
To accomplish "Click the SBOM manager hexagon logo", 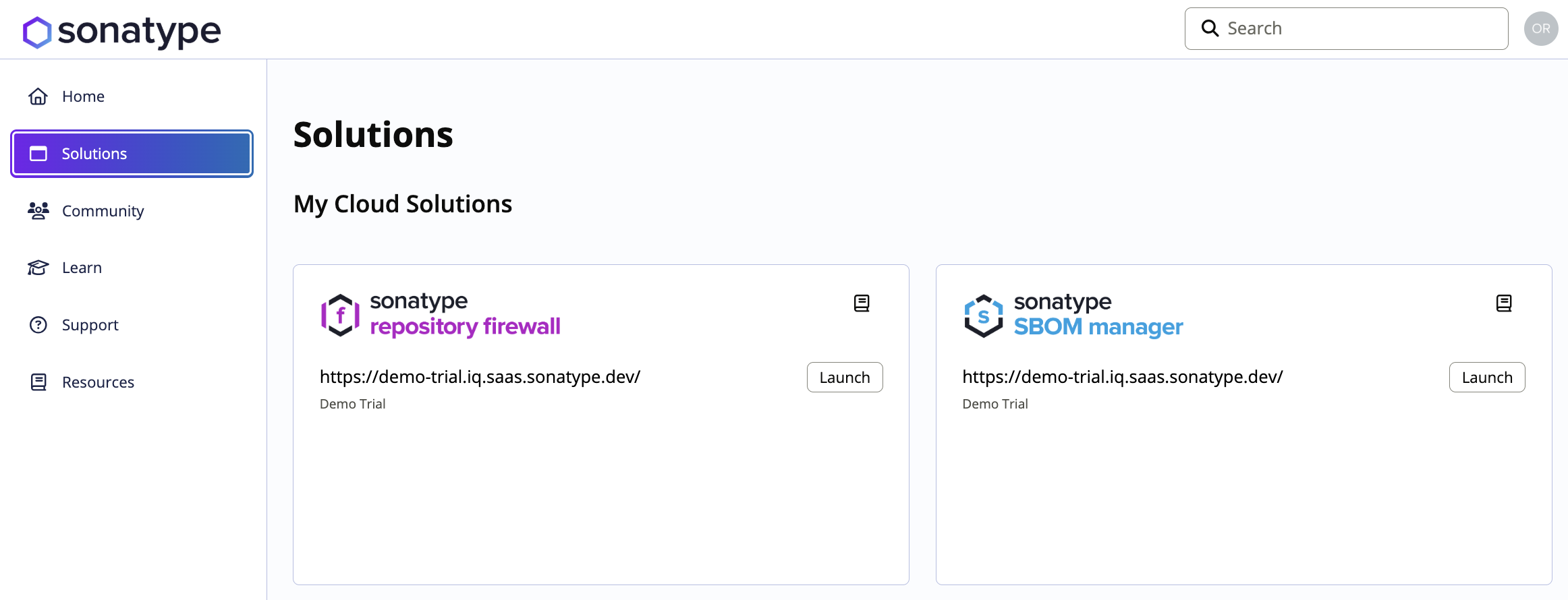I will pyautogui.click(x=984, y=316).
